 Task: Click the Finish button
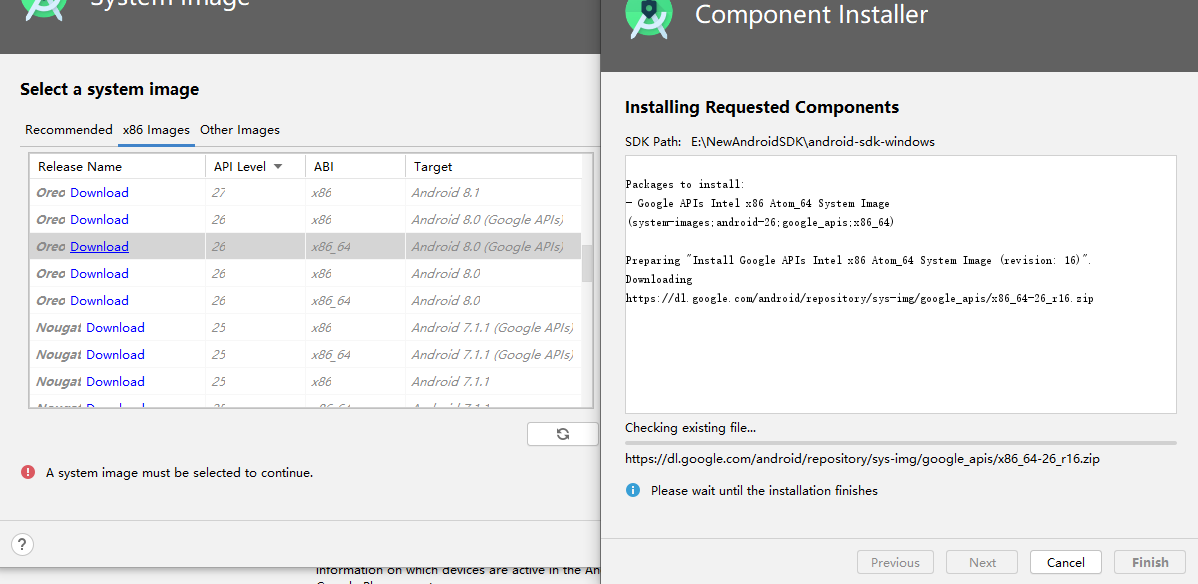pos(1151,563)
